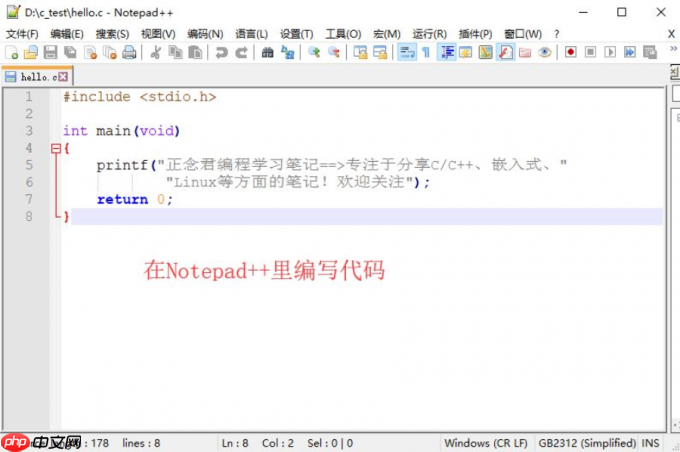
Task: Toggle the Function List panel icon
Action: coord(506,52)
